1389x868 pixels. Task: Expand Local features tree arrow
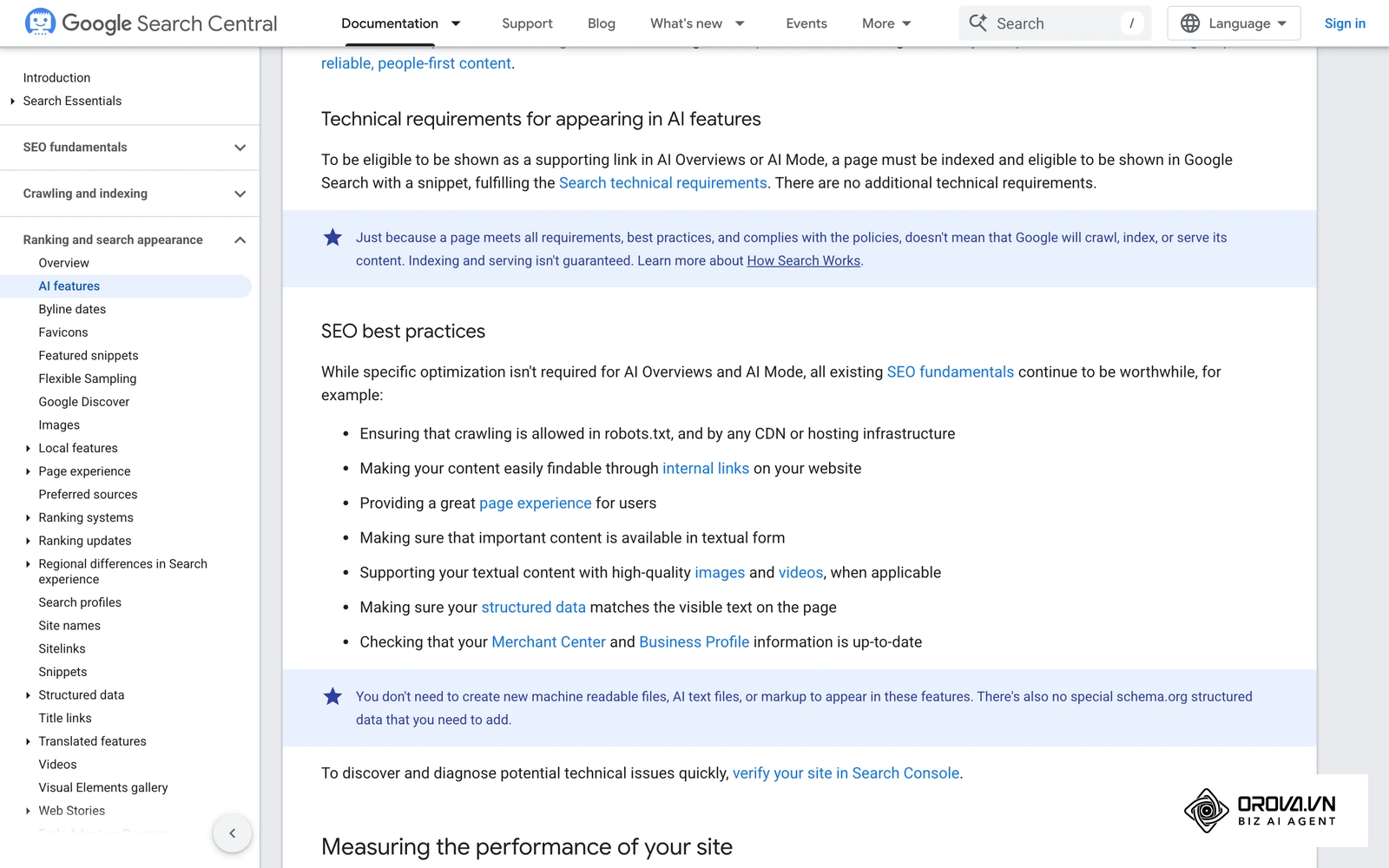28,449
